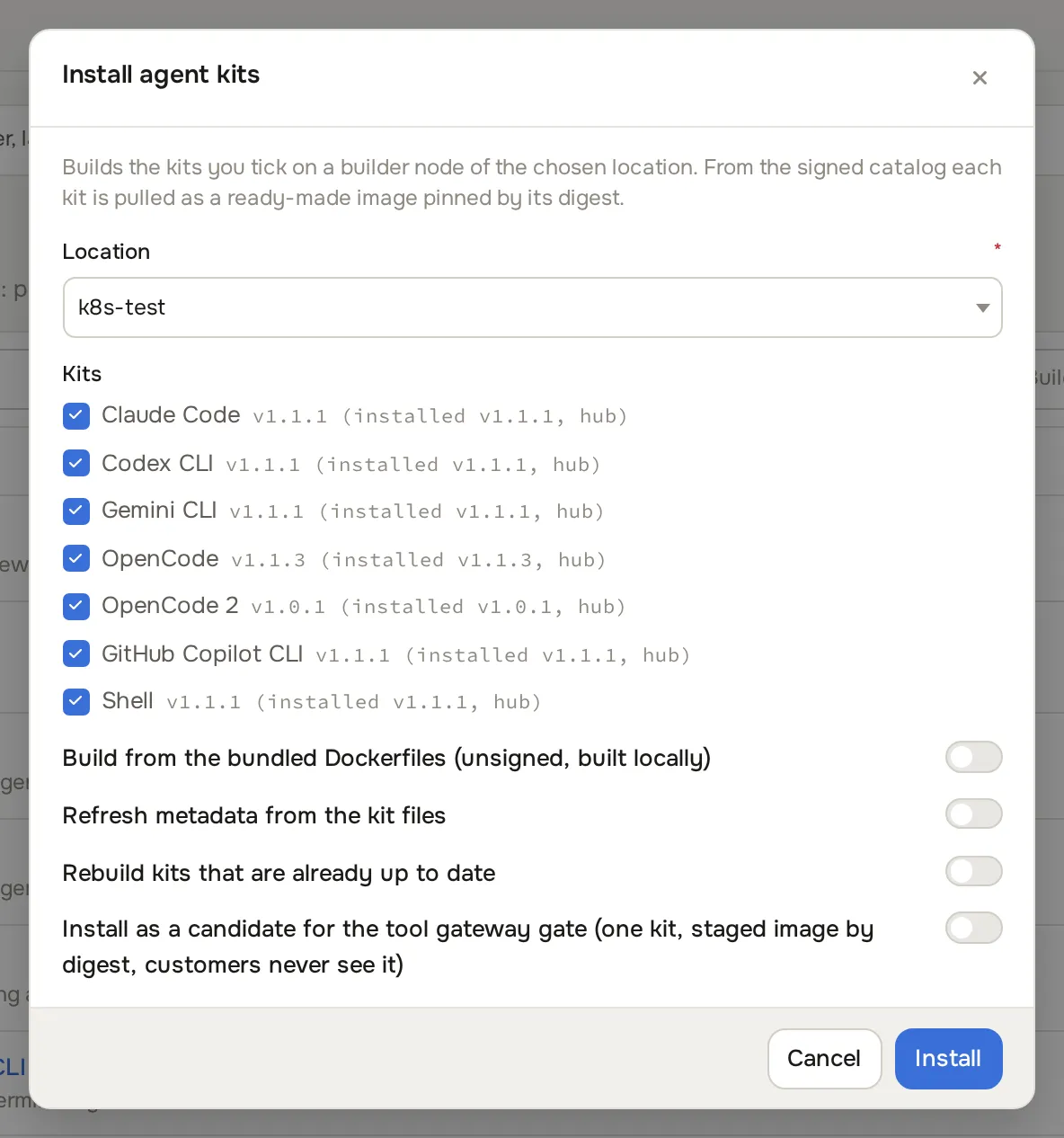Screen dimensions: 1064x1138
Task: Click the Cancel button
Action: tap(824, 1059)
